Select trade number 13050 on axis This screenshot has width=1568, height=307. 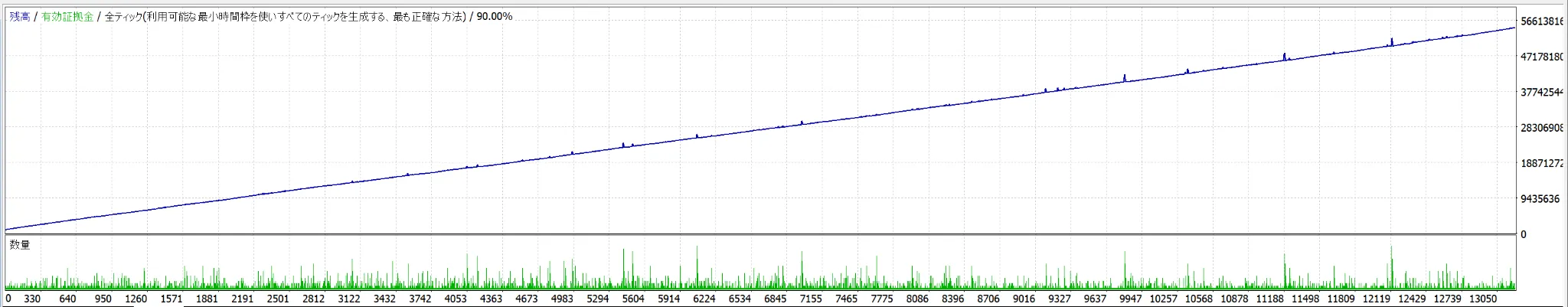click(1482, 299)
